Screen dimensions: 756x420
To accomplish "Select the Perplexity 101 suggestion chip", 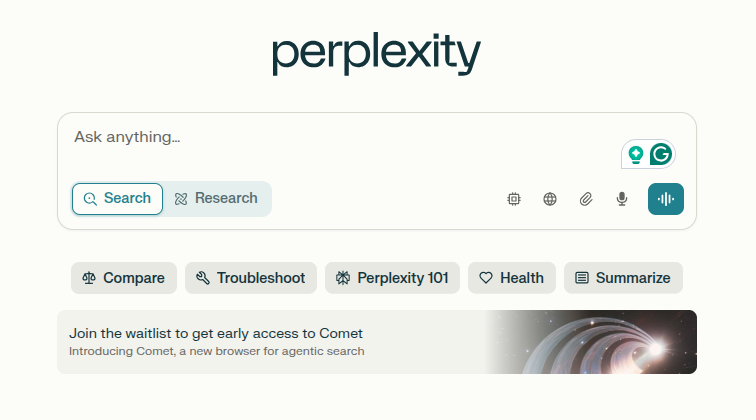I will [392, 278].
